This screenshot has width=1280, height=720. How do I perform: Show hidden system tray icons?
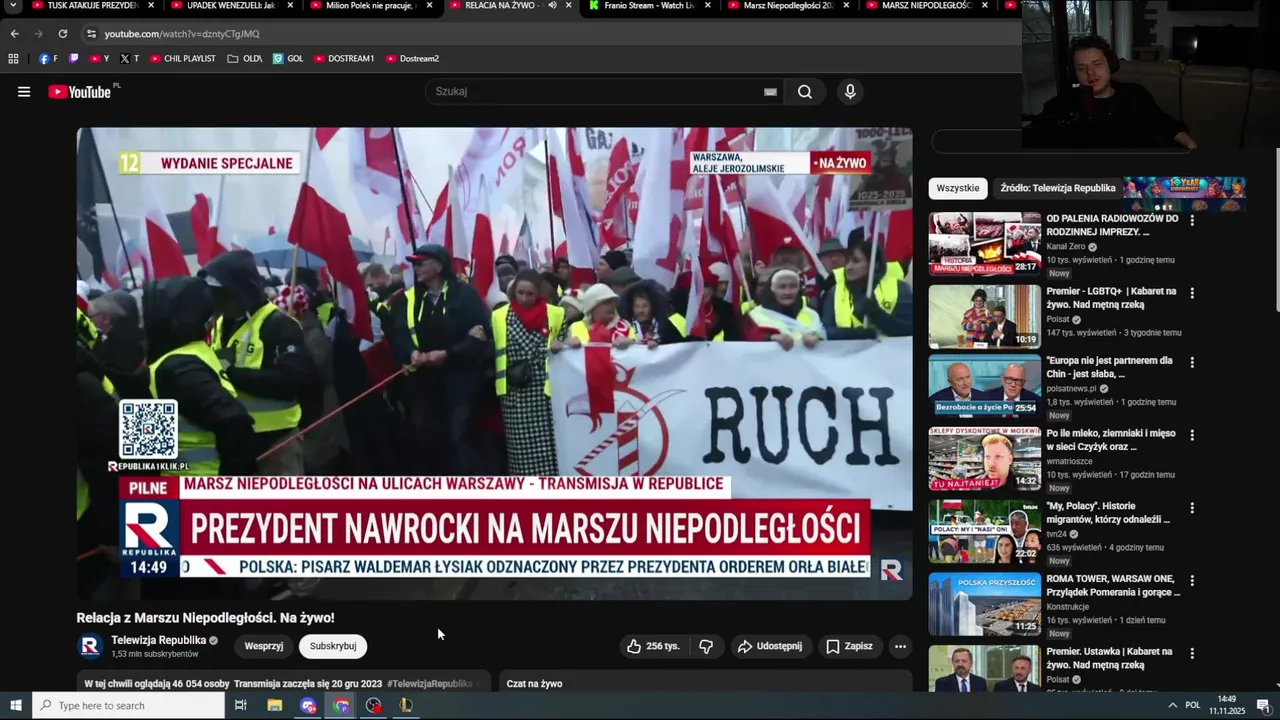coord(1172,705)
